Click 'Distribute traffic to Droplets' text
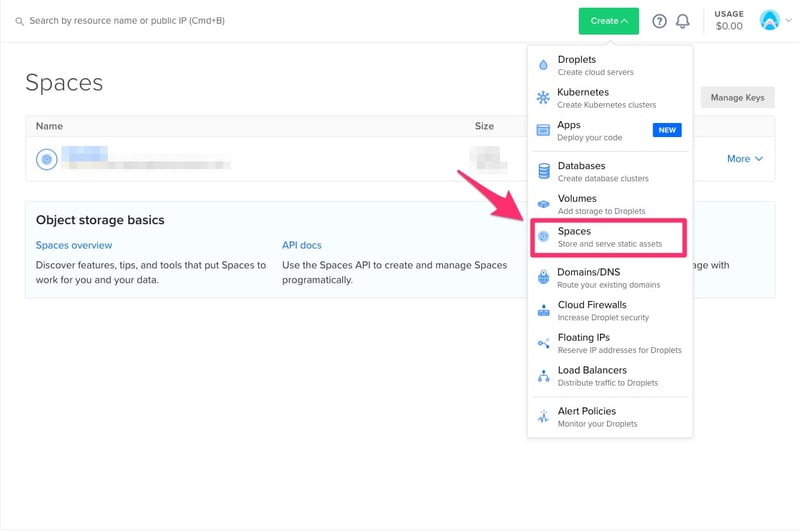Screen dimensions: 800x531 point(608,383)
